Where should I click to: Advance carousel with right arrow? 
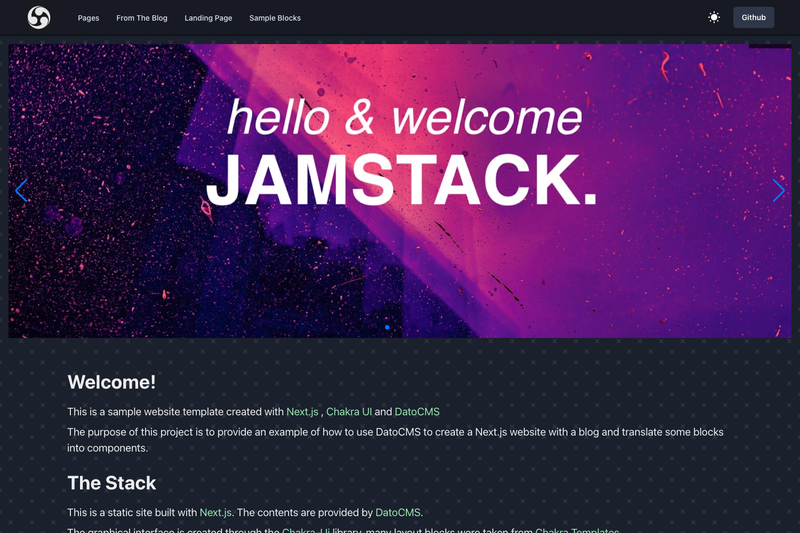[779, 191]
